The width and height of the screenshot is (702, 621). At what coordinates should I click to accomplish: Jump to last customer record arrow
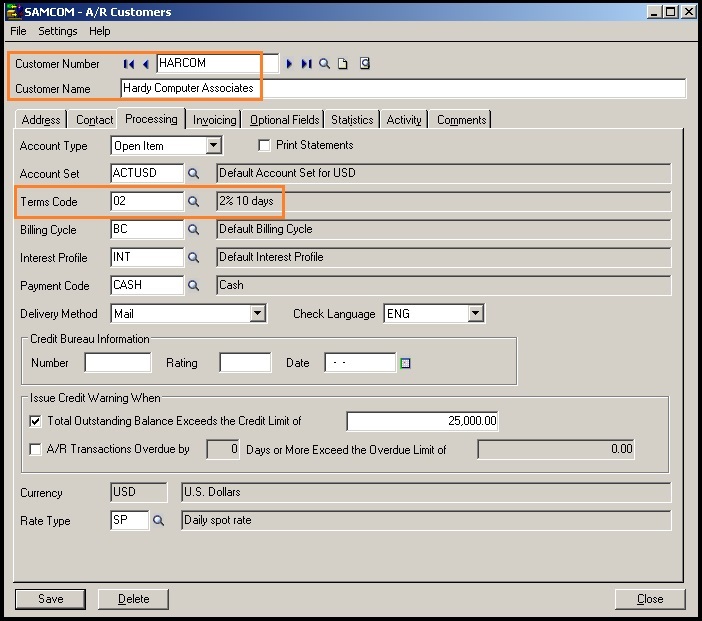point(306,64)
